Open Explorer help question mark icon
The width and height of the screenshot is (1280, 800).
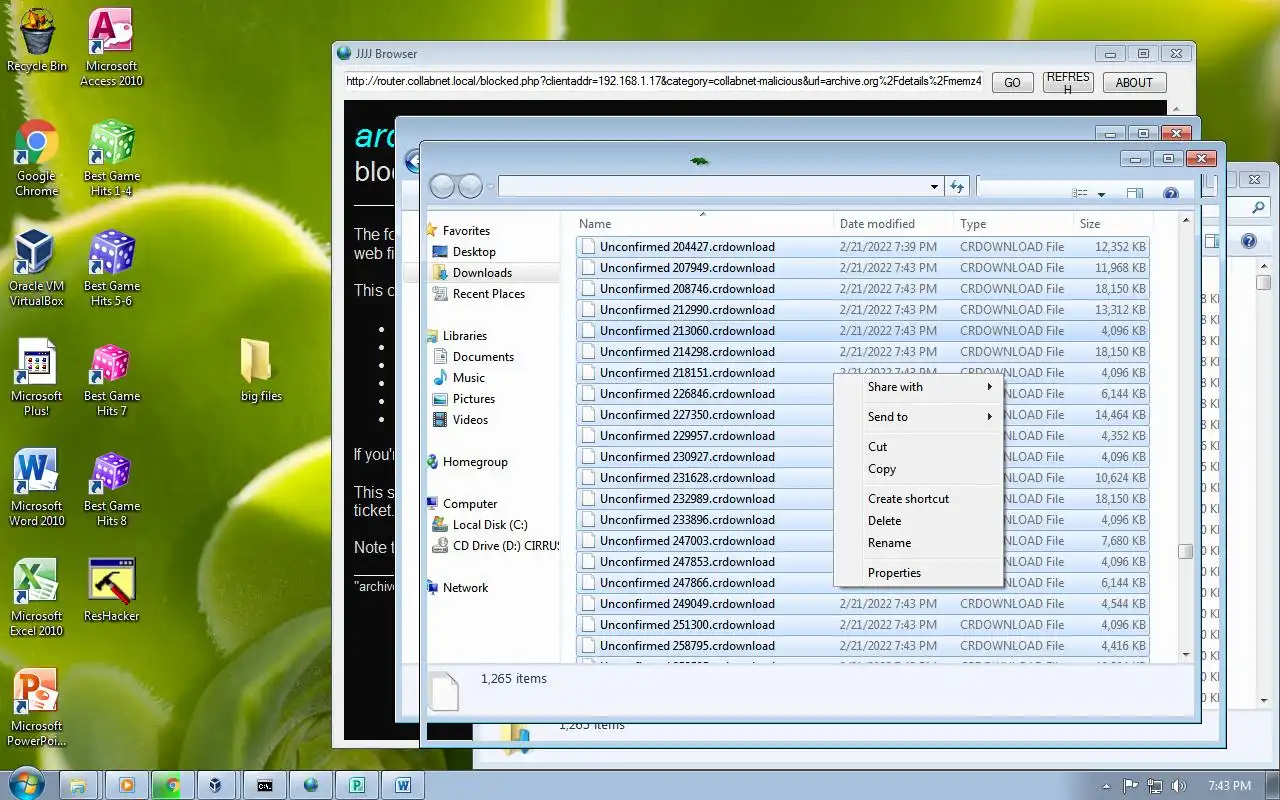(1171, 194)
